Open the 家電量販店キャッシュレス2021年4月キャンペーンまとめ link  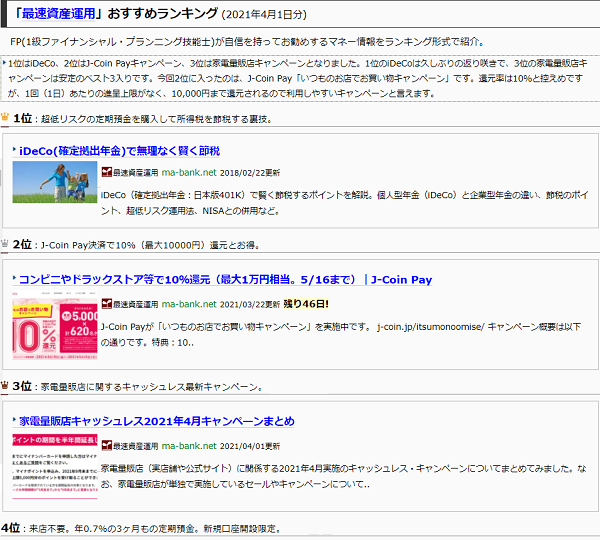[x=157, y=421]
